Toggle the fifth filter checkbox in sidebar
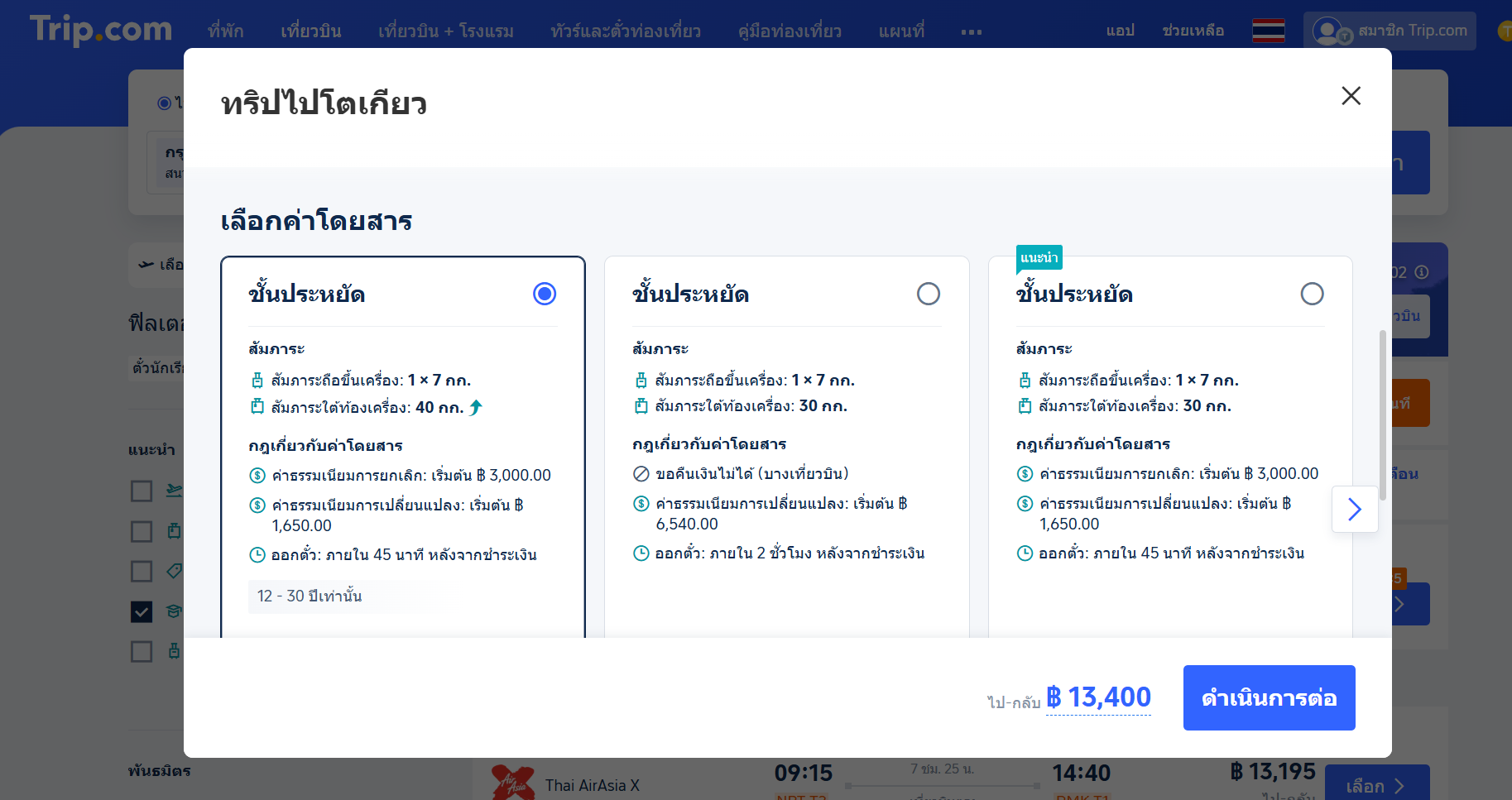The width and height of the screenshot is (1512, 800). tap(142, 651)
